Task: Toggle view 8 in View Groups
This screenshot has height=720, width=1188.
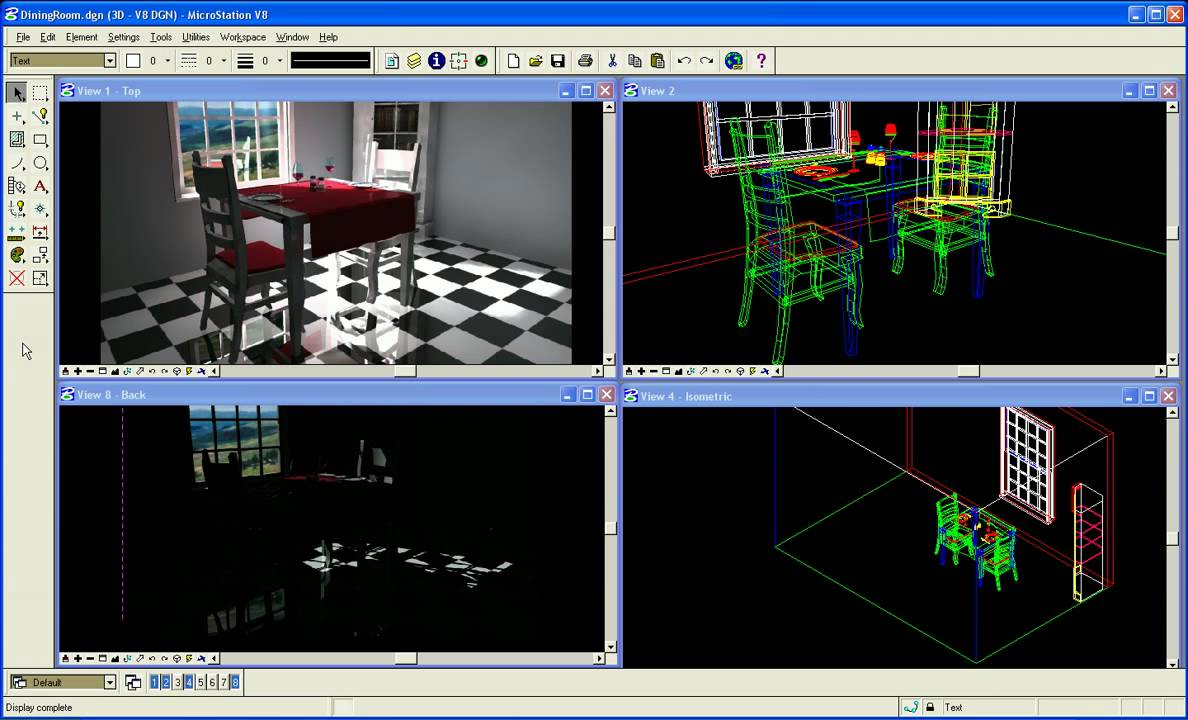Action: pos(235,682)
